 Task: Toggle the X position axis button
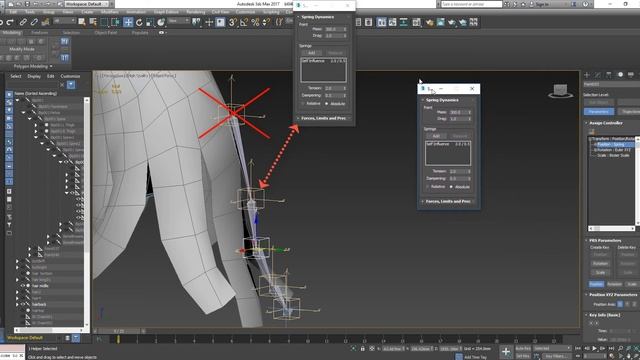tap(620, 304)
